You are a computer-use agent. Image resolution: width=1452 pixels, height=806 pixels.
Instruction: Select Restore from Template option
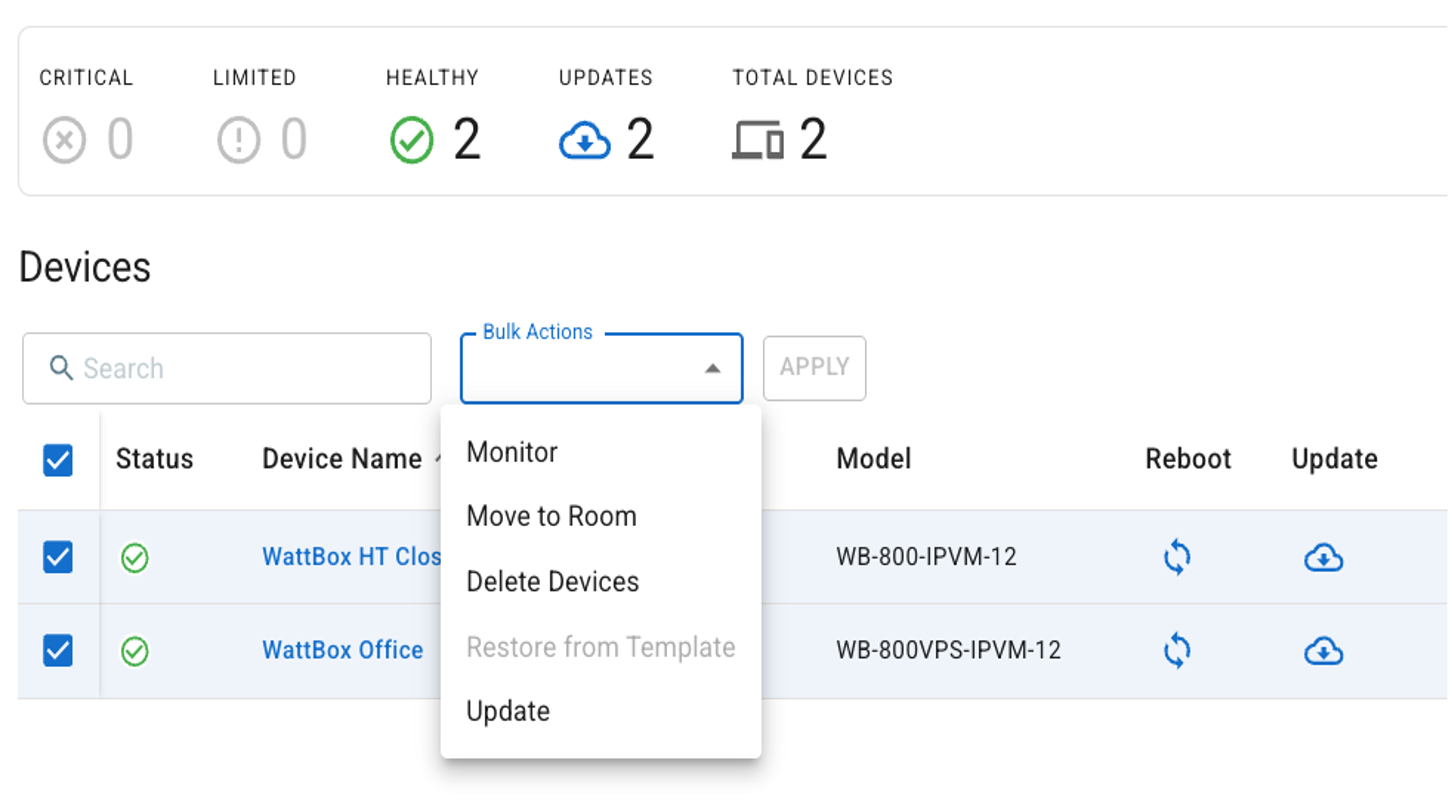[x=601, y=647]
